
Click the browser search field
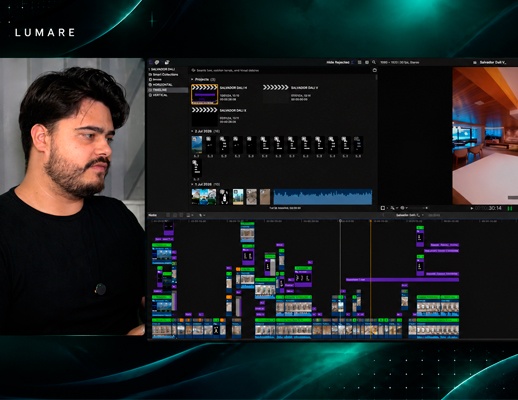(280, 70)
